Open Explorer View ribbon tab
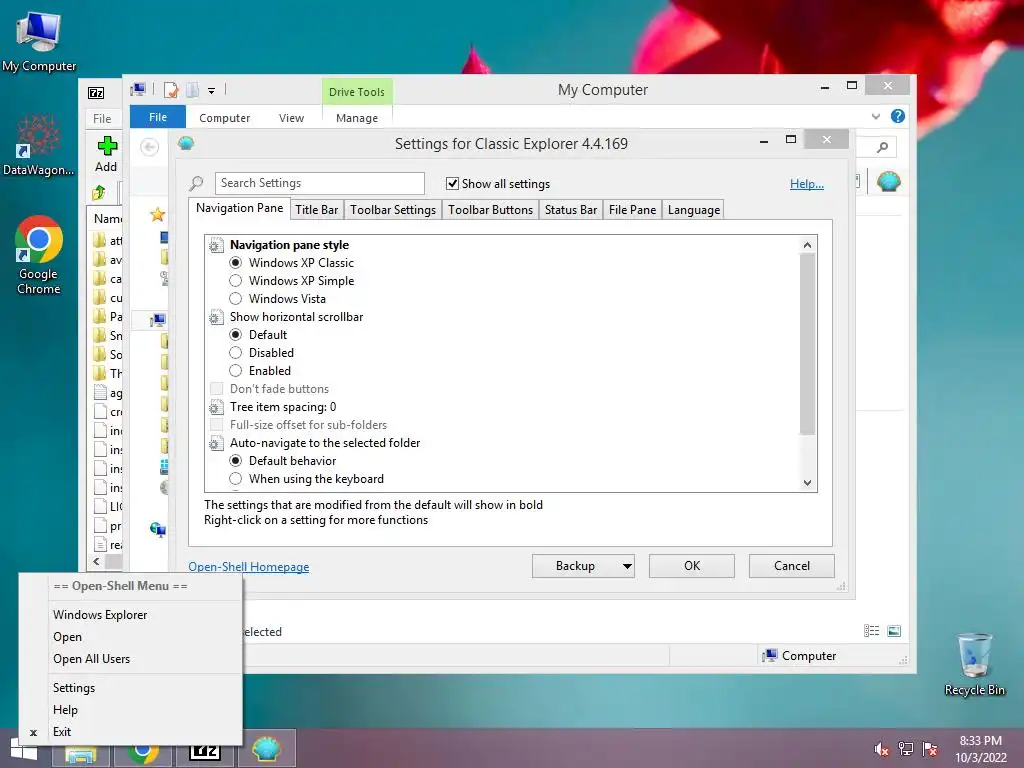1024x768 pixels. coord(291,118)
